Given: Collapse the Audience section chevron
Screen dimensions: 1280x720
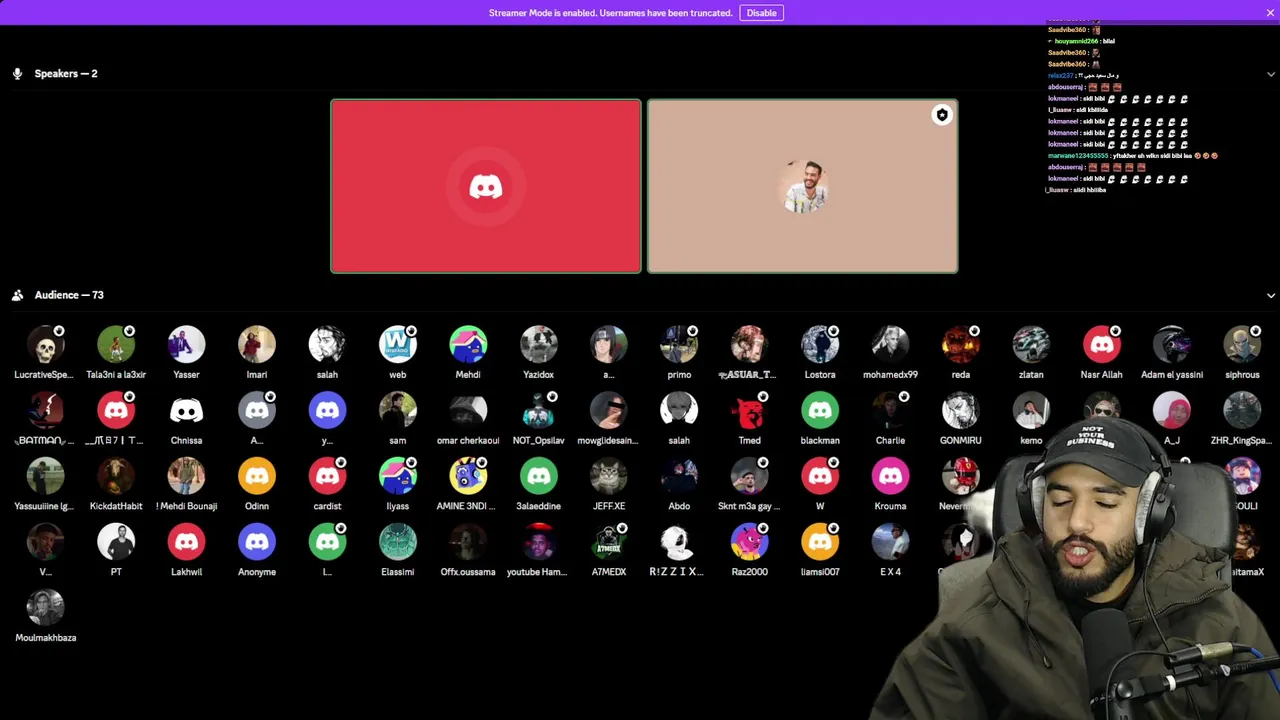Looking at the screenshot, I should tap(1271, 296).
